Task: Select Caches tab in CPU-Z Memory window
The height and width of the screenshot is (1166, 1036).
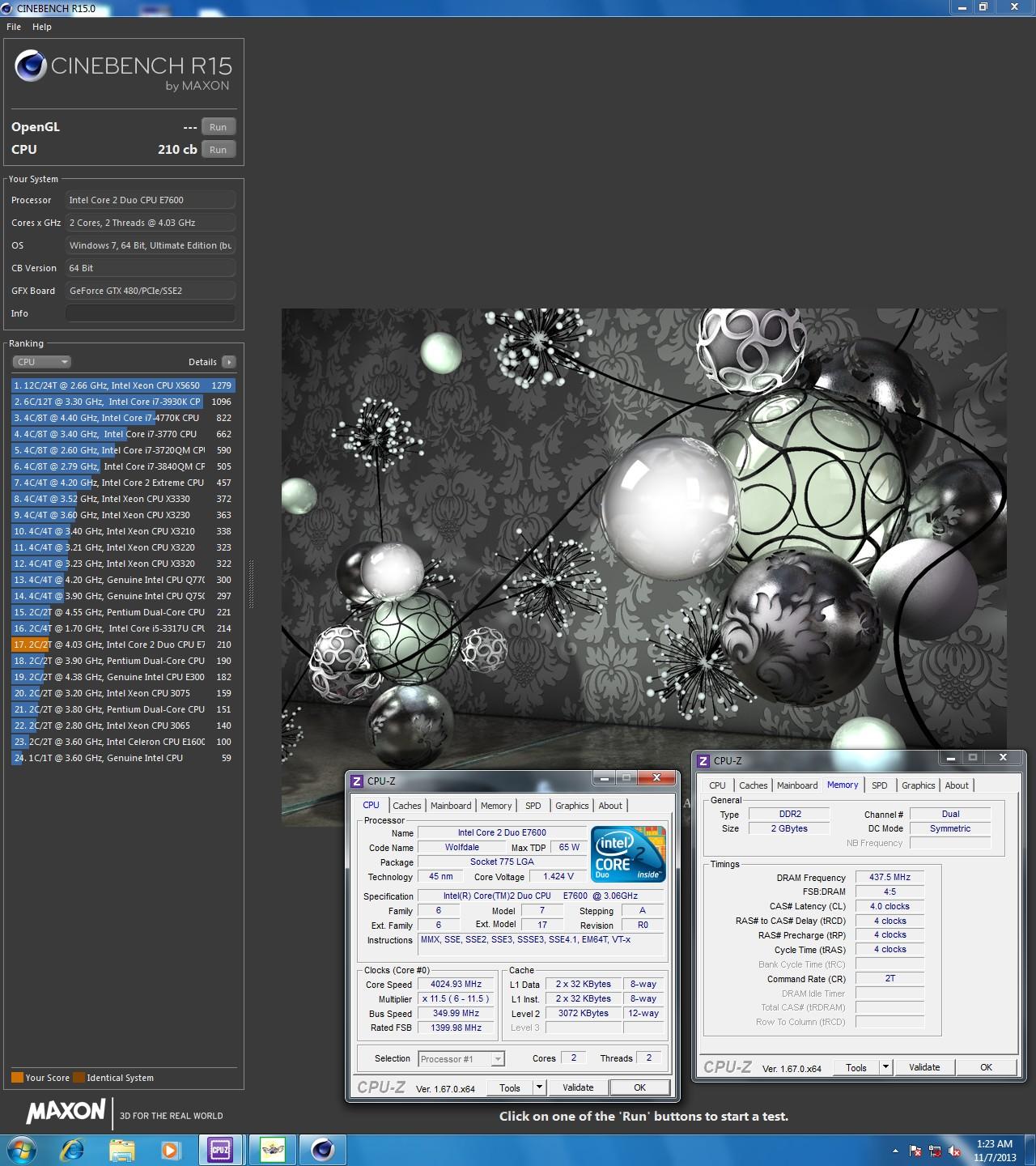Action: (753, 785)
